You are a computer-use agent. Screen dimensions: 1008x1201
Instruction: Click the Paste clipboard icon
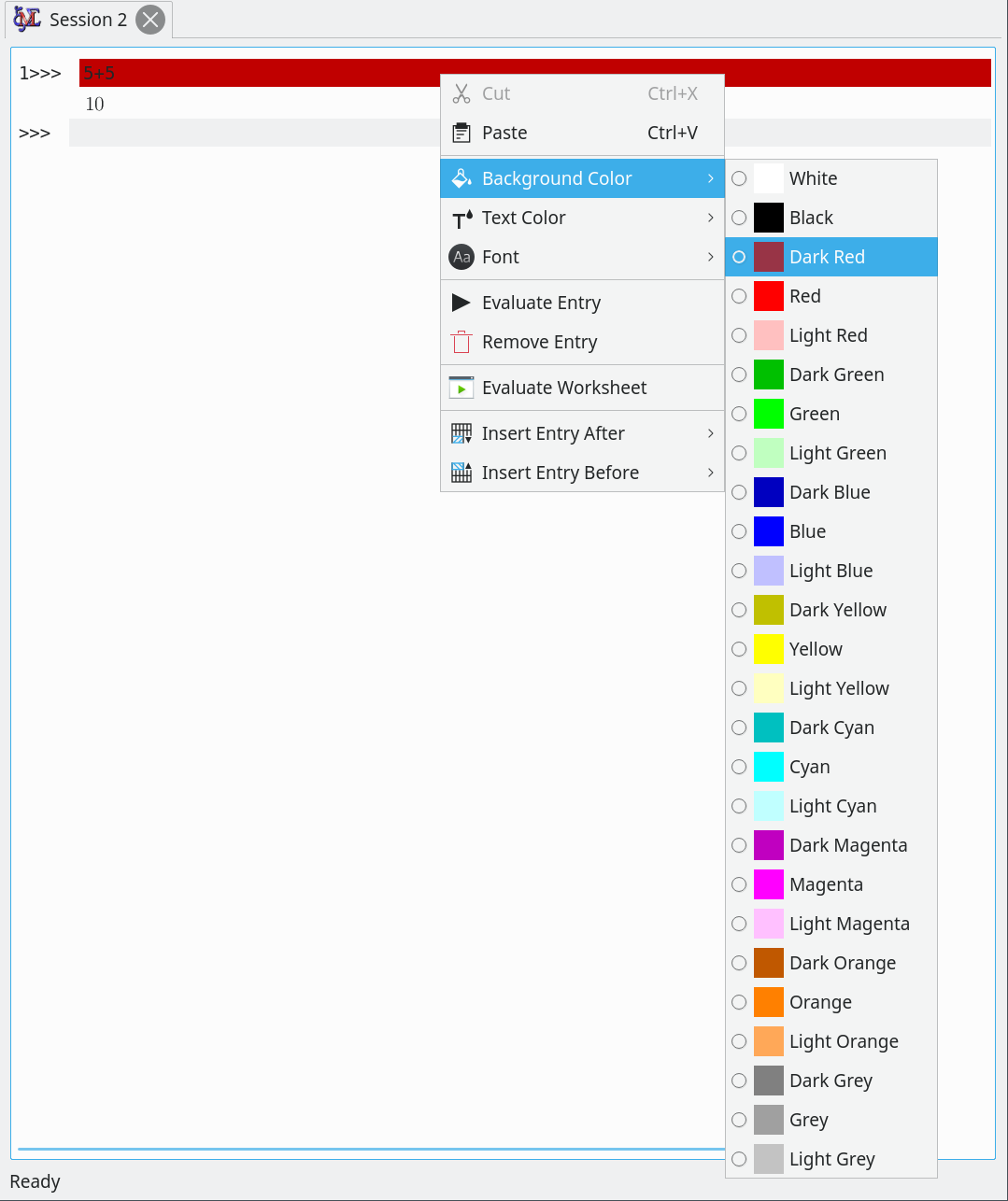pos(461,133)
